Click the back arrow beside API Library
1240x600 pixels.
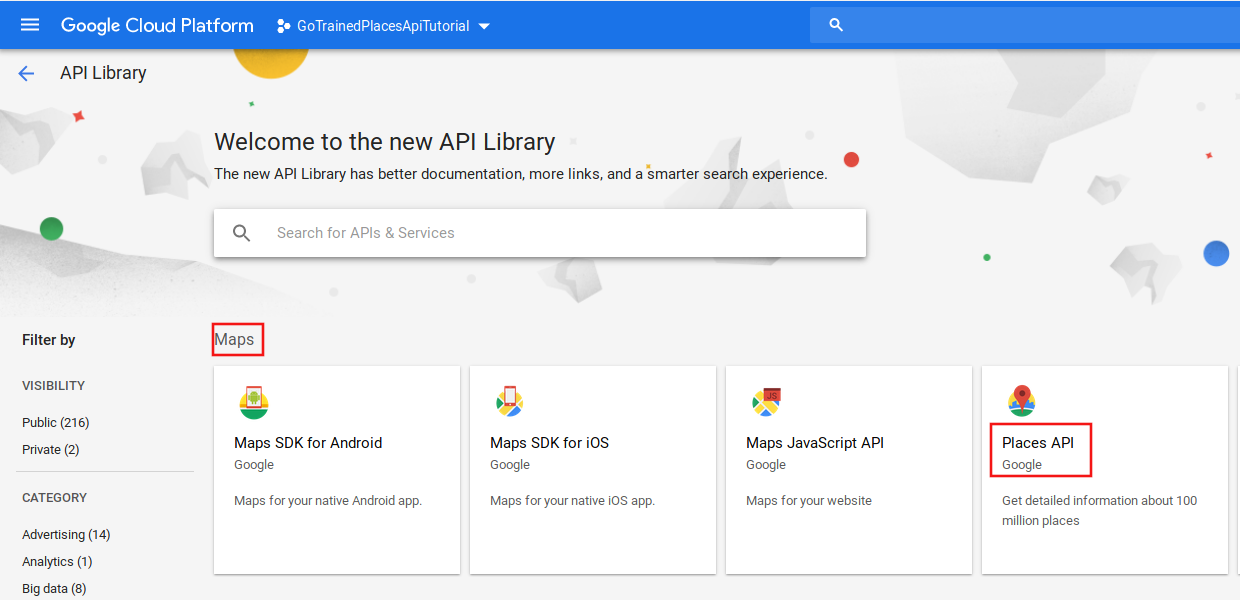pos(26,73)
